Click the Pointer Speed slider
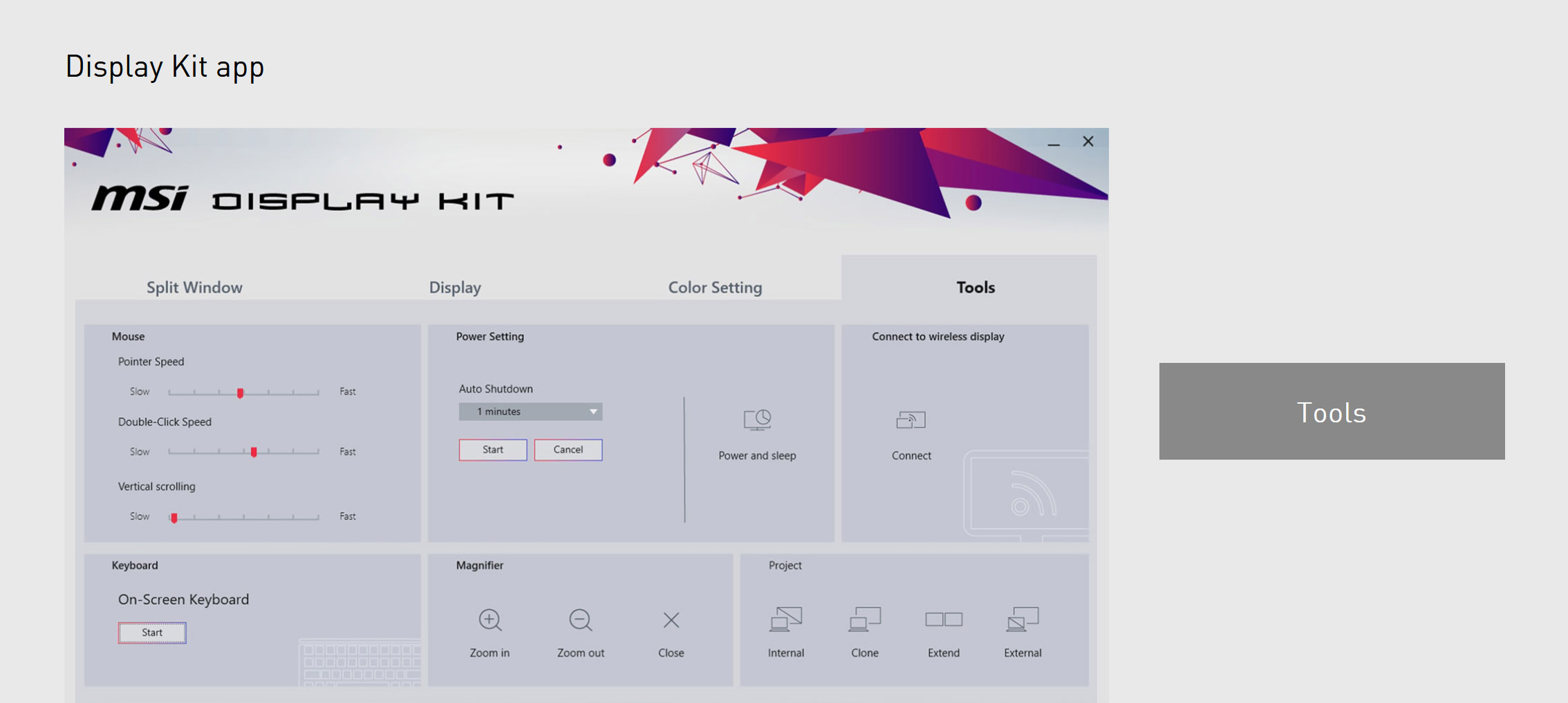This screenshot has width=1568, height=703. 243,392
